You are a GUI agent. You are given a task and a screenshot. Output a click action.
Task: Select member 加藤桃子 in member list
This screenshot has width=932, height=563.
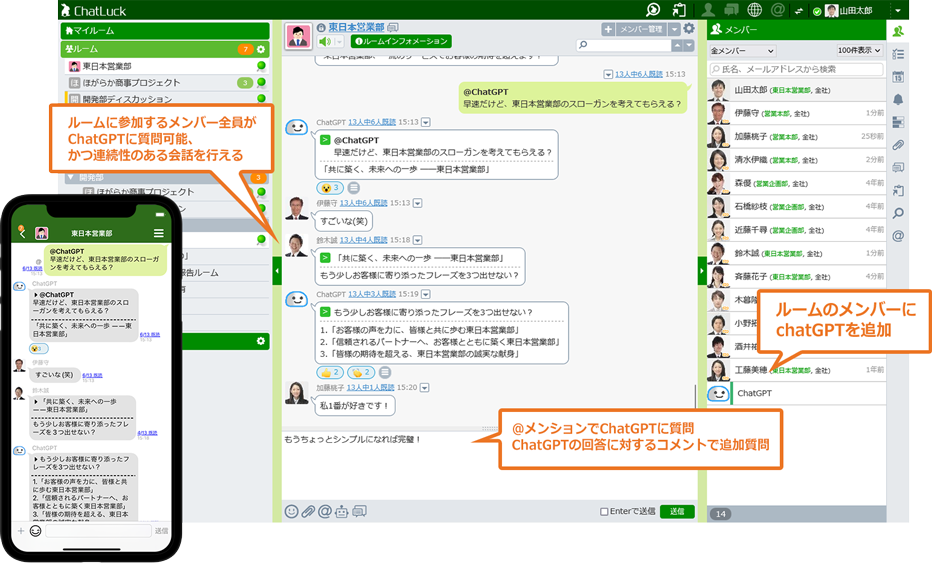click(796, 137)
